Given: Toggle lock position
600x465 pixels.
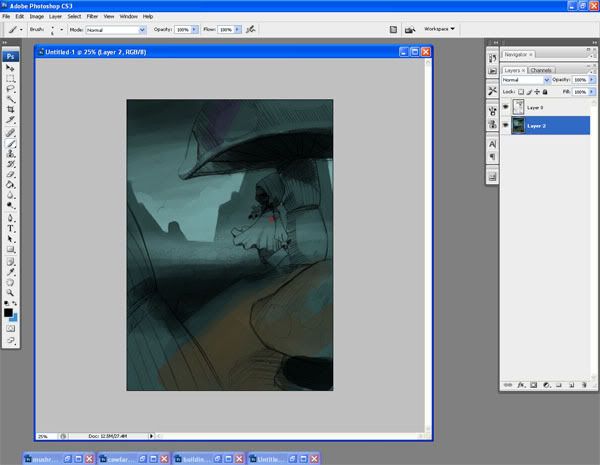Looking at the screenshot, I should coord(537,92).
